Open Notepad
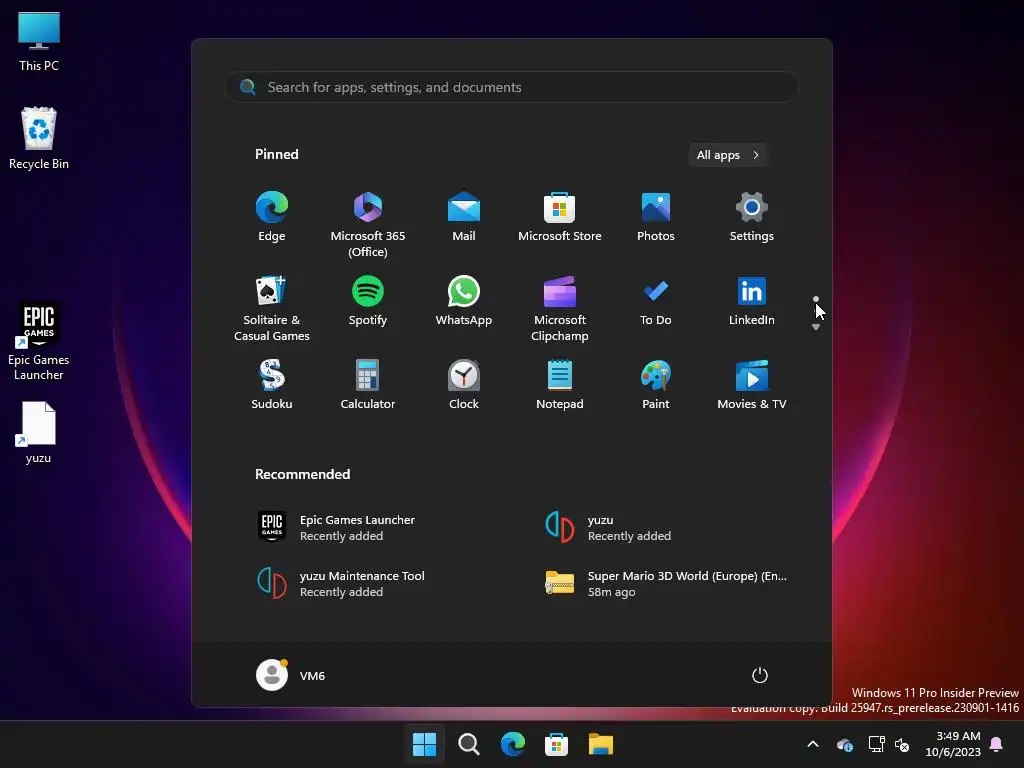The width and height of the screenshot is (1024, 768). (560, 385)
